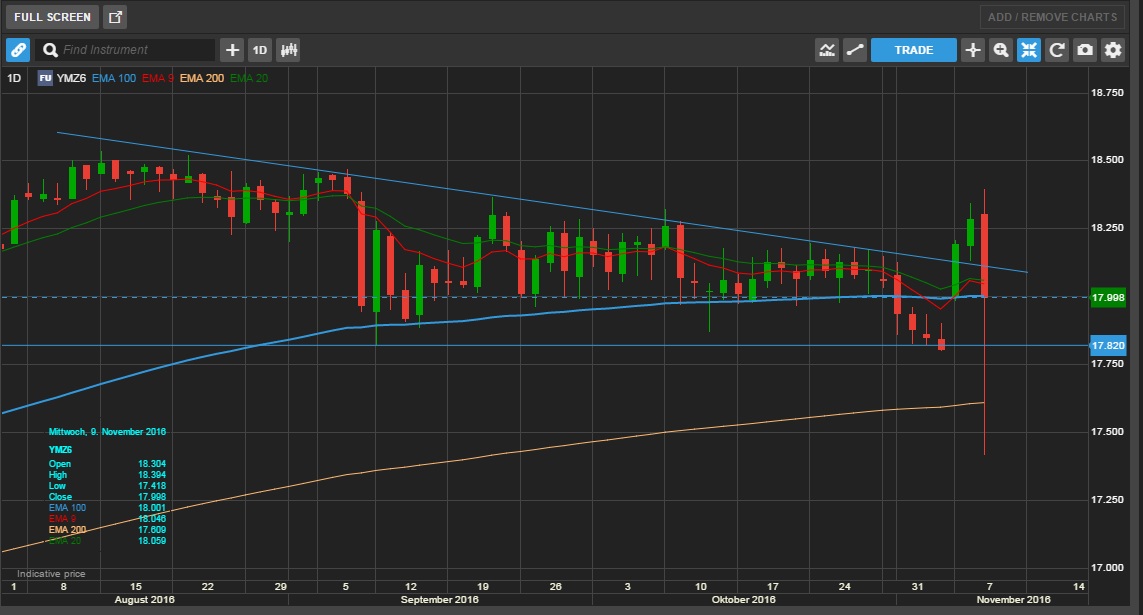Toggle the blue instrument link icon
This screenshot has width=1143, height=615.
click(x=17, y=49)
